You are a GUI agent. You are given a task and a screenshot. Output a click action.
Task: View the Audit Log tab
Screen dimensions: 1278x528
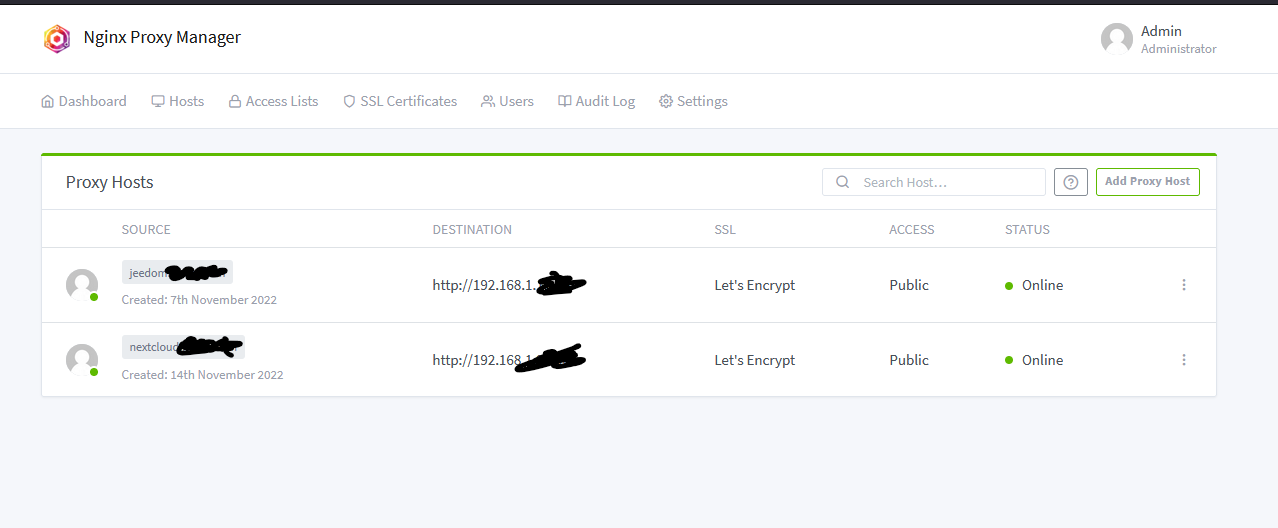coord(596,101)
